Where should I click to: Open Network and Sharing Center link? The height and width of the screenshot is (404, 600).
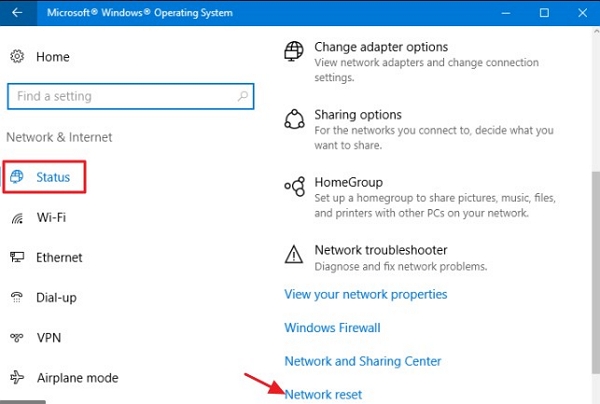click(363, 361)
